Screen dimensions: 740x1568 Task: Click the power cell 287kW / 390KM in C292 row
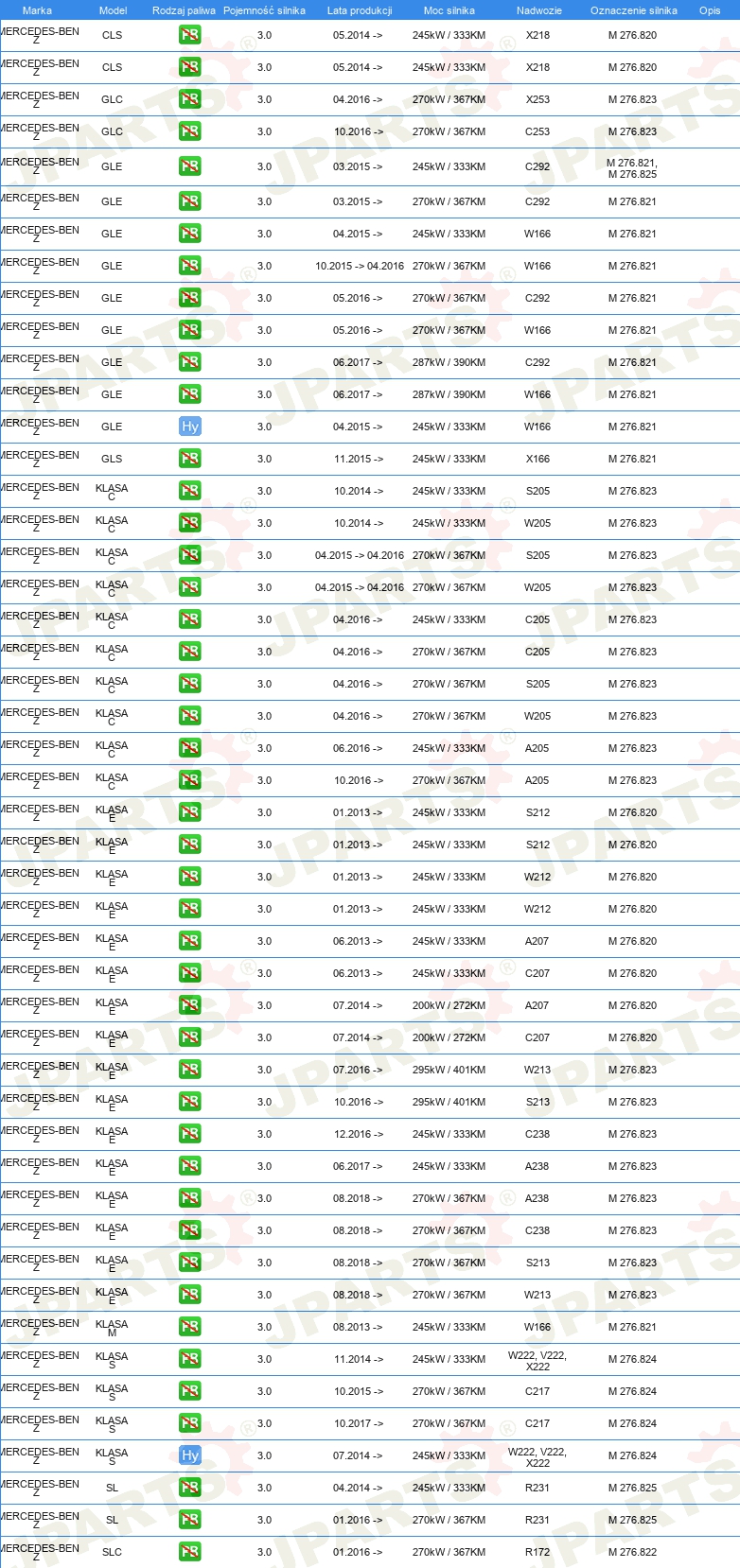tap(449, 362)
